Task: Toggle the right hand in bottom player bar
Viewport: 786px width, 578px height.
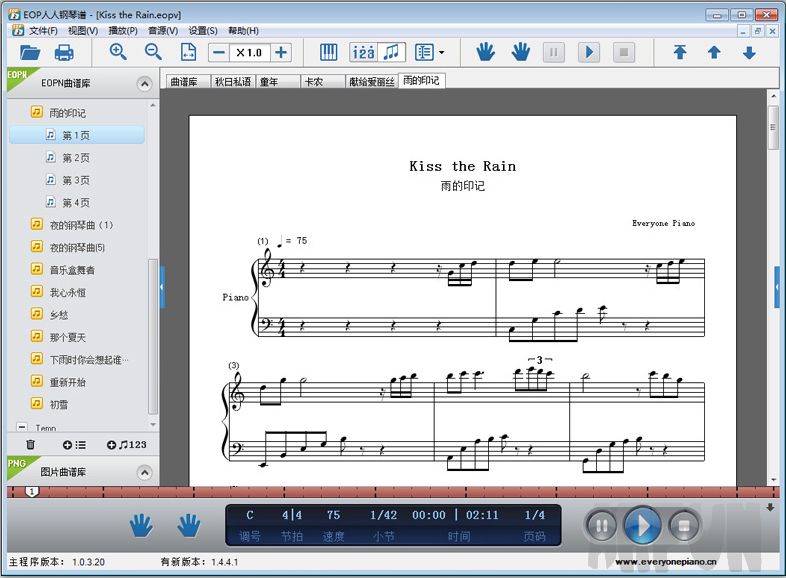Action: (x=189, y=524)
